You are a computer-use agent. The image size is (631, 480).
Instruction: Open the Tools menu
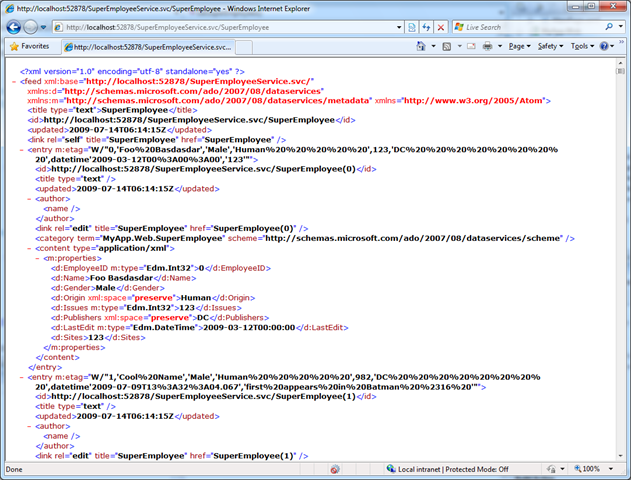pos(582,46)
